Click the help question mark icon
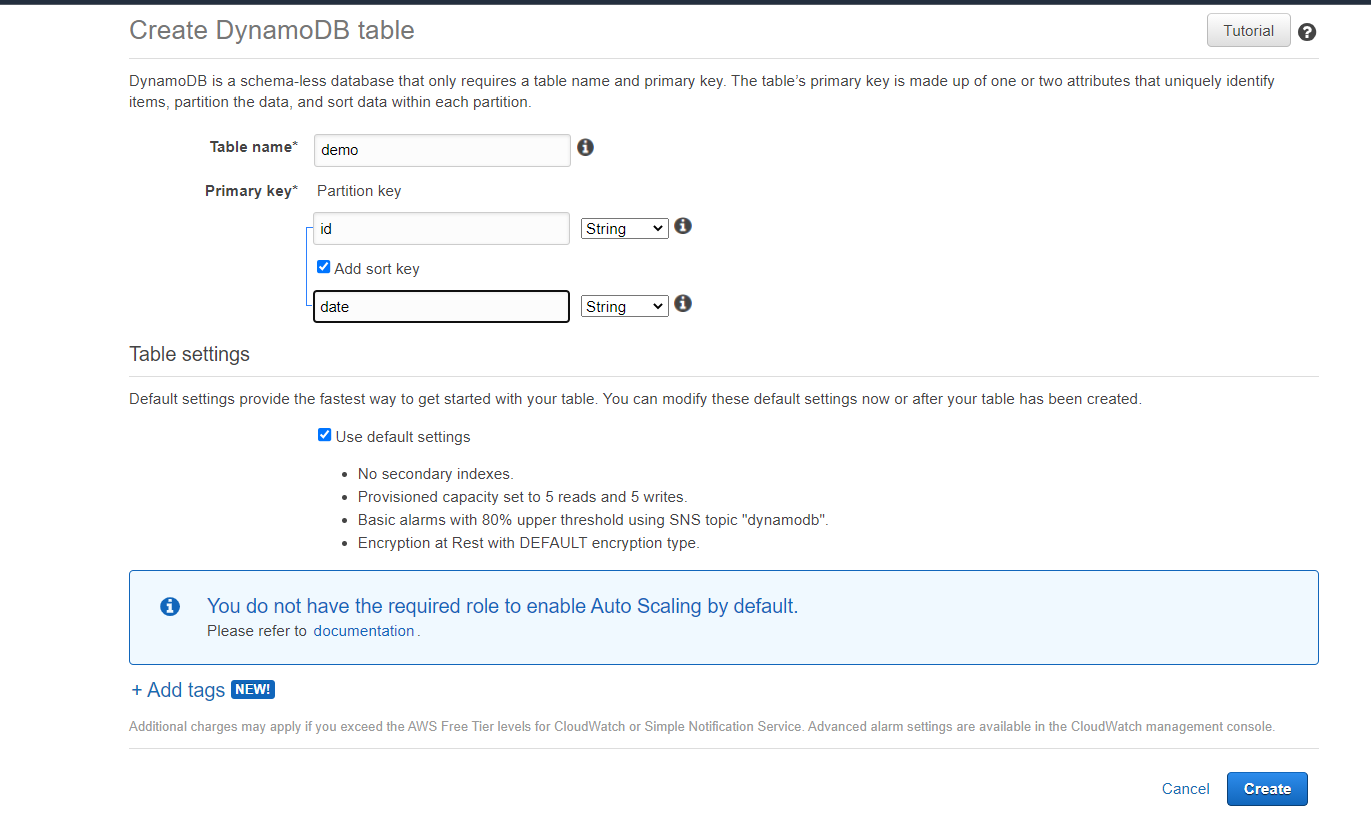 [x=1307, y=32]
